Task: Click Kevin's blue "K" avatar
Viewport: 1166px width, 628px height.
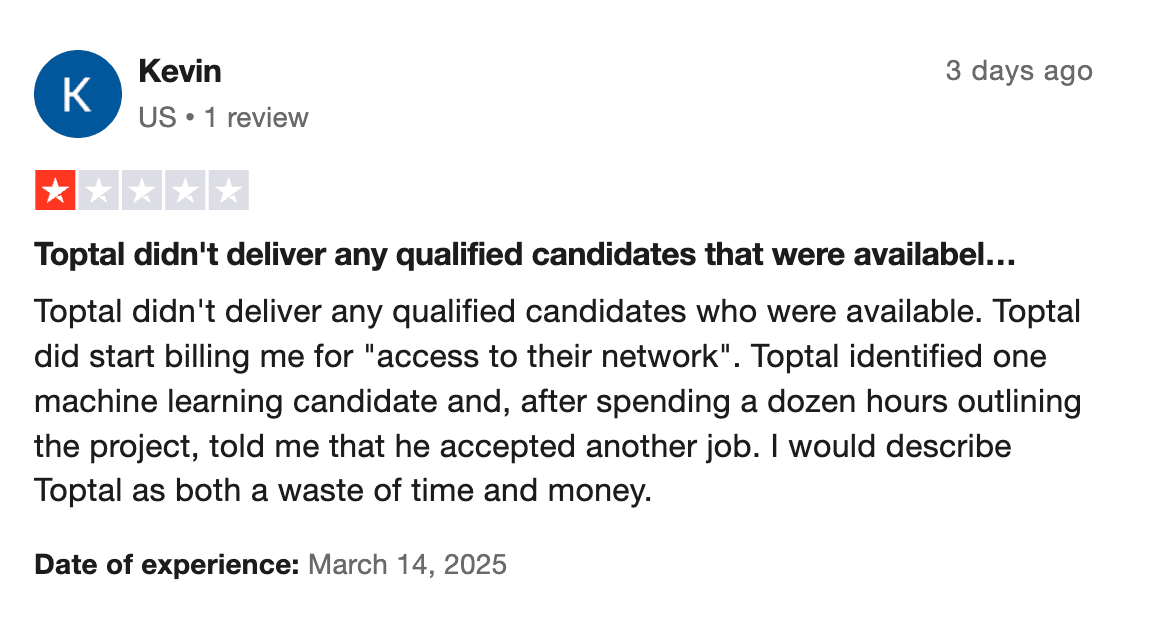Action: pyautogui.click(x=77, y=94)
